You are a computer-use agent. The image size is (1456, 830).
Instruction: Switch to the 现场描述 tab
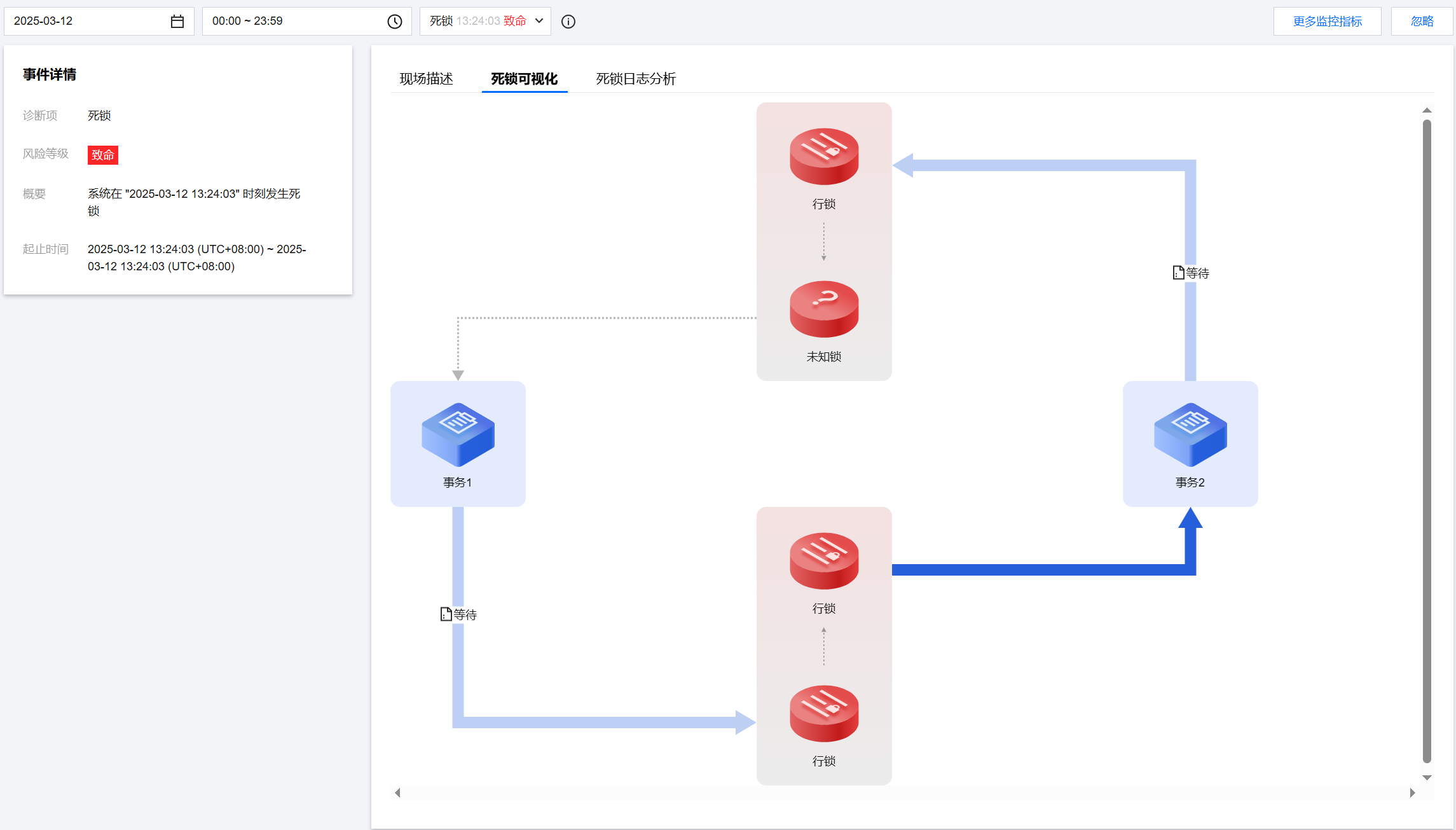click(x=426, y=79)
